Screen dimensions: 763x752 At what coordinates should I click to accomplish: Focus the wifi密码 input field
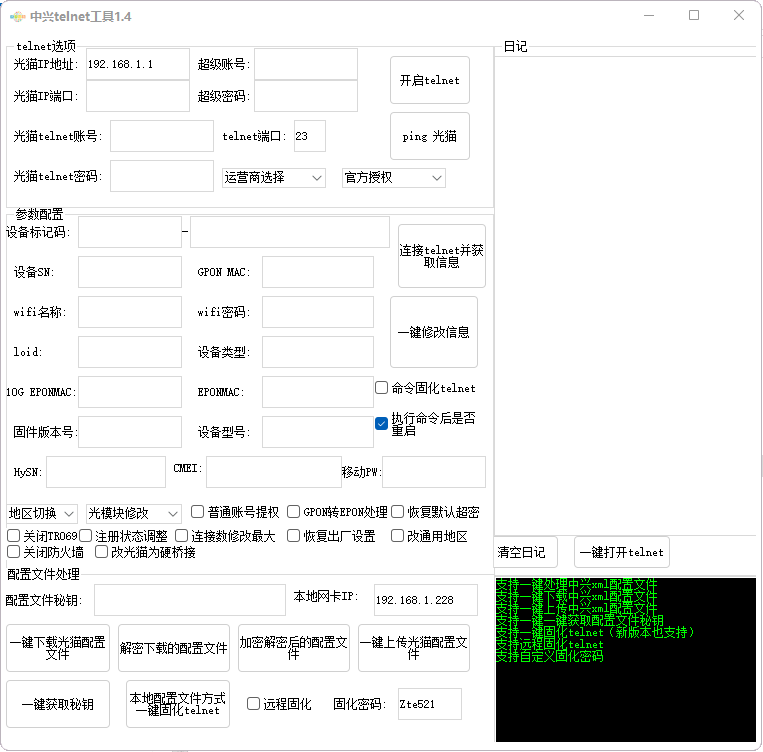(x=318, y=312)
